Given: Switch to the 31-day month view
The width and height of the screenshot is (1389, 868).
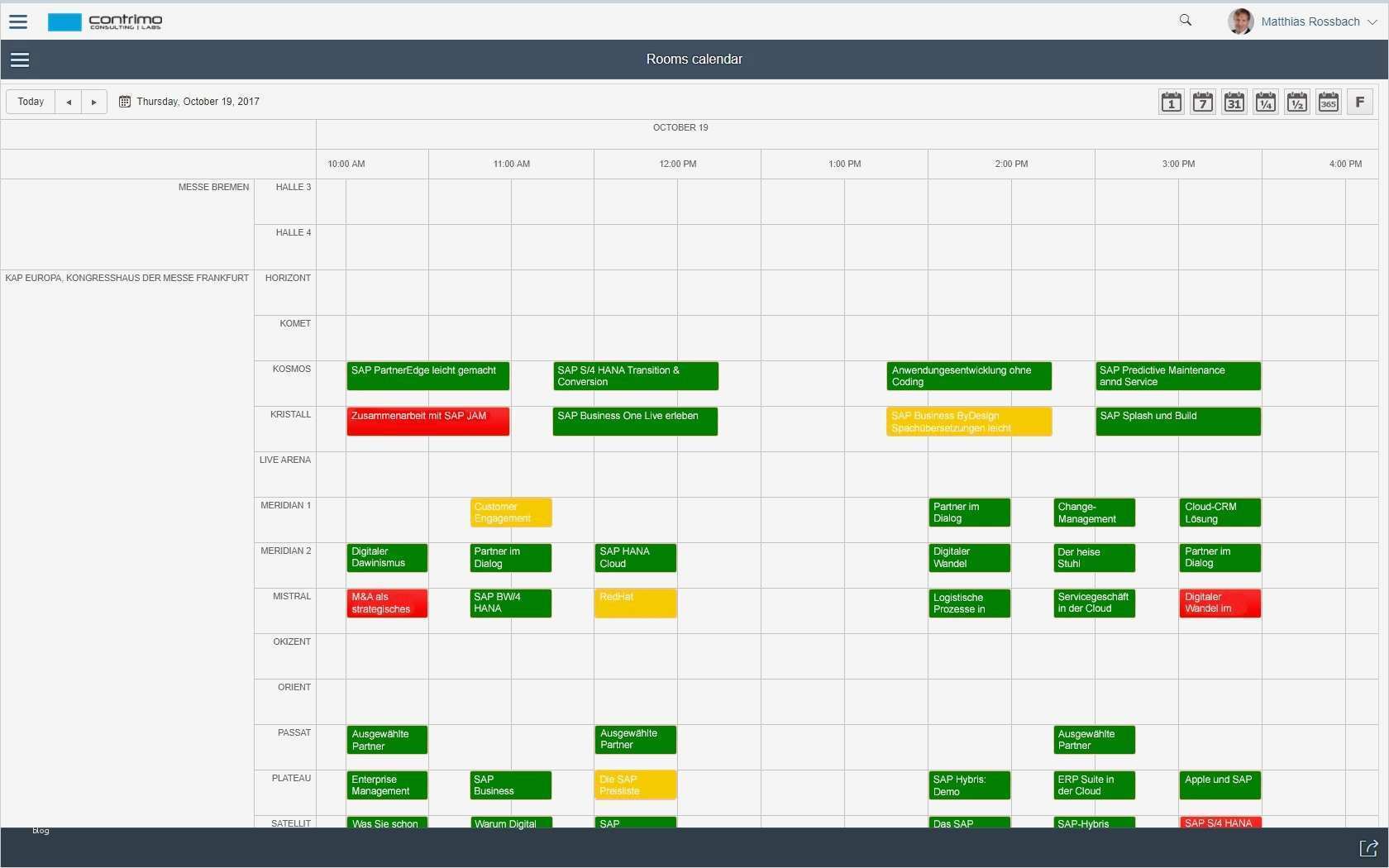Looking at the screenshot, I should 1234,102.
